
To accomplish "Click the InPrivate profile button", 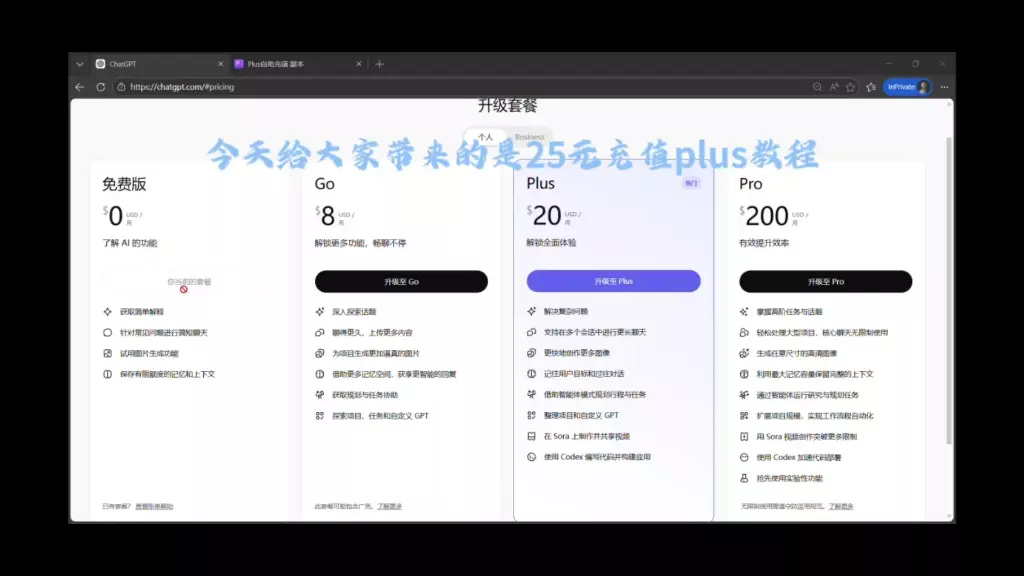I will 907,87.
